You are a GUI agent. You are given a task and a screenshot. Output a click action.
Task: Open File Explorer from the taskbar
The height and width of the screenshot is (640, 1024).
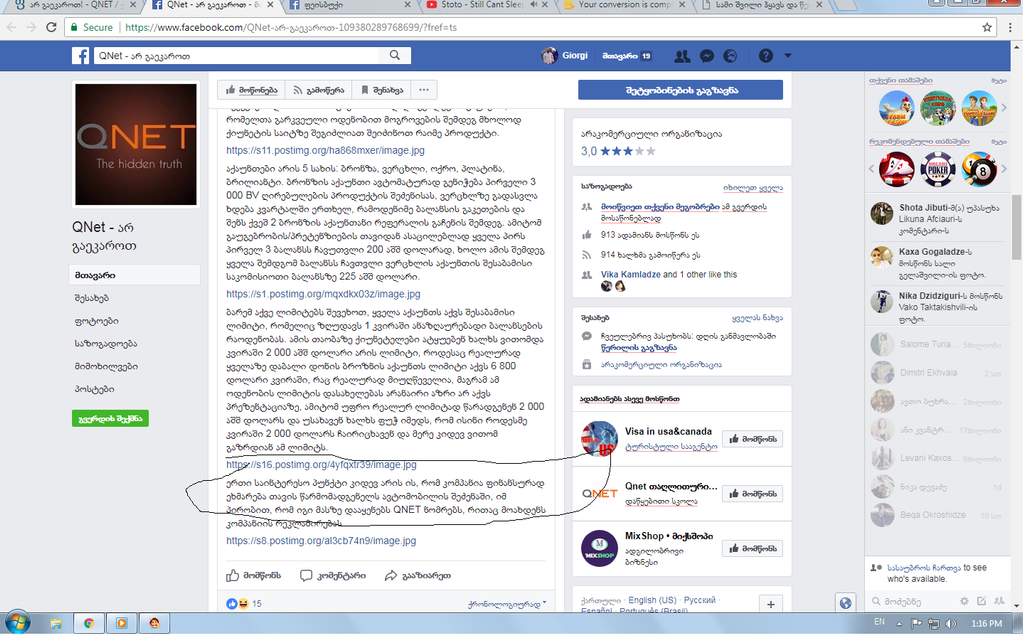[56, 623]
